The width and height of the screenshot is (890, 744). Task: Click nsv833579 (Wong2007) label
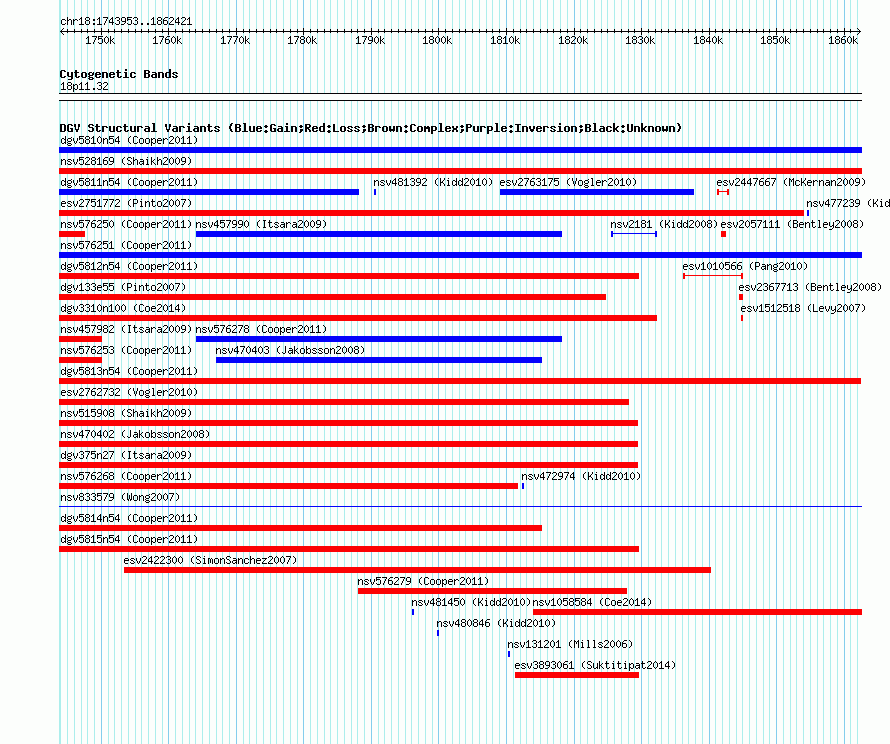coord(120,497)
